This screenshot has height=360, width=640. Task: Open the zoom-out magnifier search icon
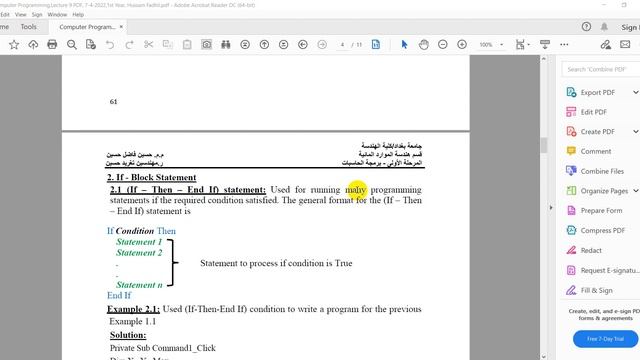71,44
